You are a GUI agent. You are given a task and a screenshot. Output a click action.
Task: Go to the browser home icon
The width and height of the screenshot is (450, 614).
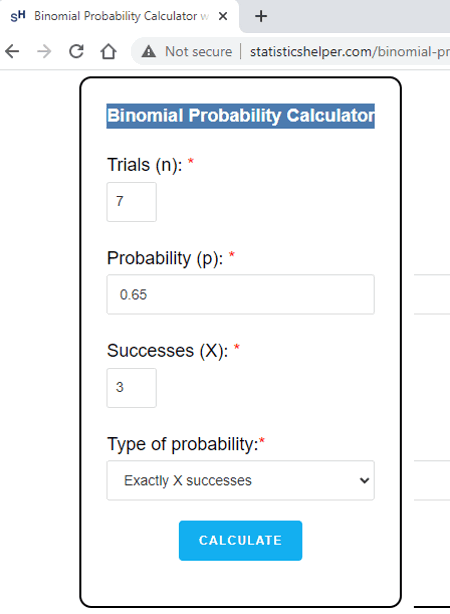[108, 51]
